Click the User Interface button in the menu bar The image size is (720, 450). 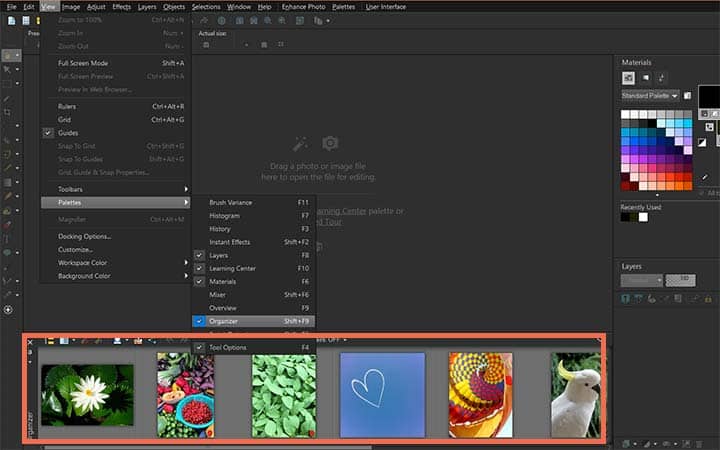click(386, 7)
